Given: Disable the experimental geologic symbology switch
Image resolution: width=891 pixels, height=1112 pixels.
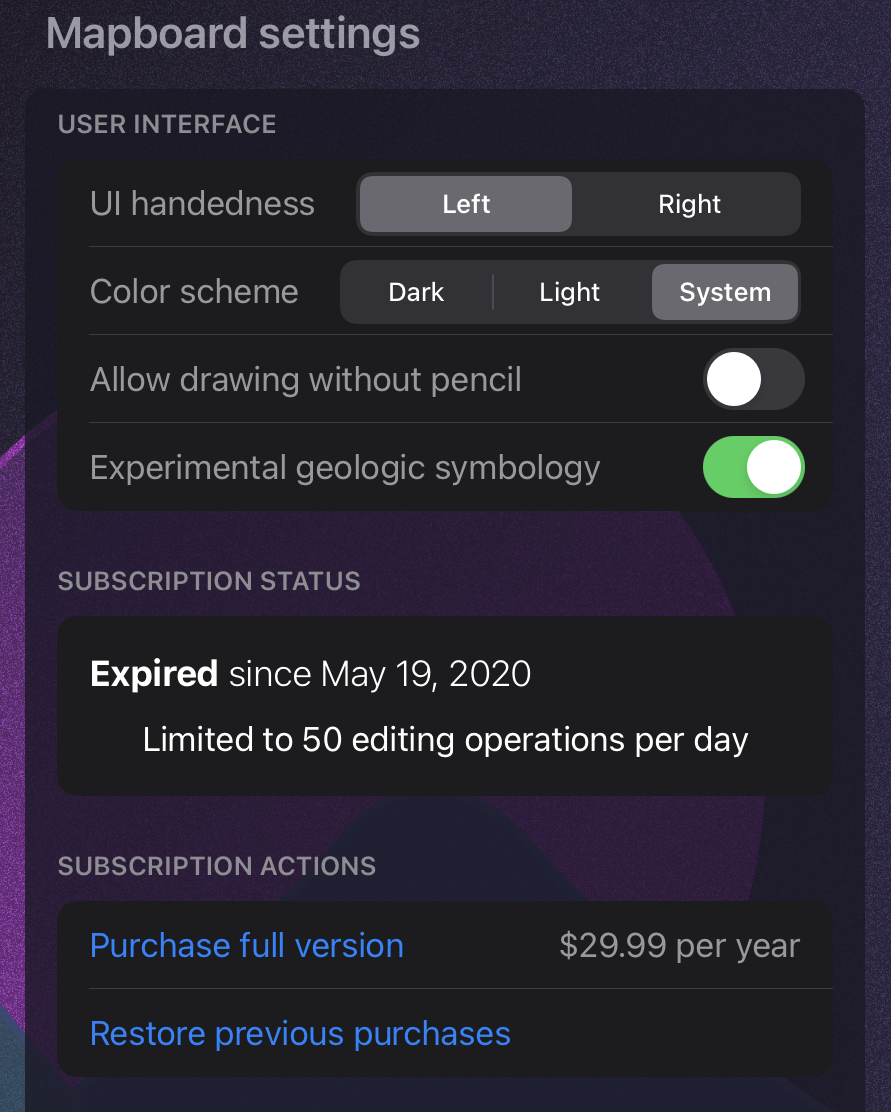Looking at the screenshot, I should tap(753, 468).
